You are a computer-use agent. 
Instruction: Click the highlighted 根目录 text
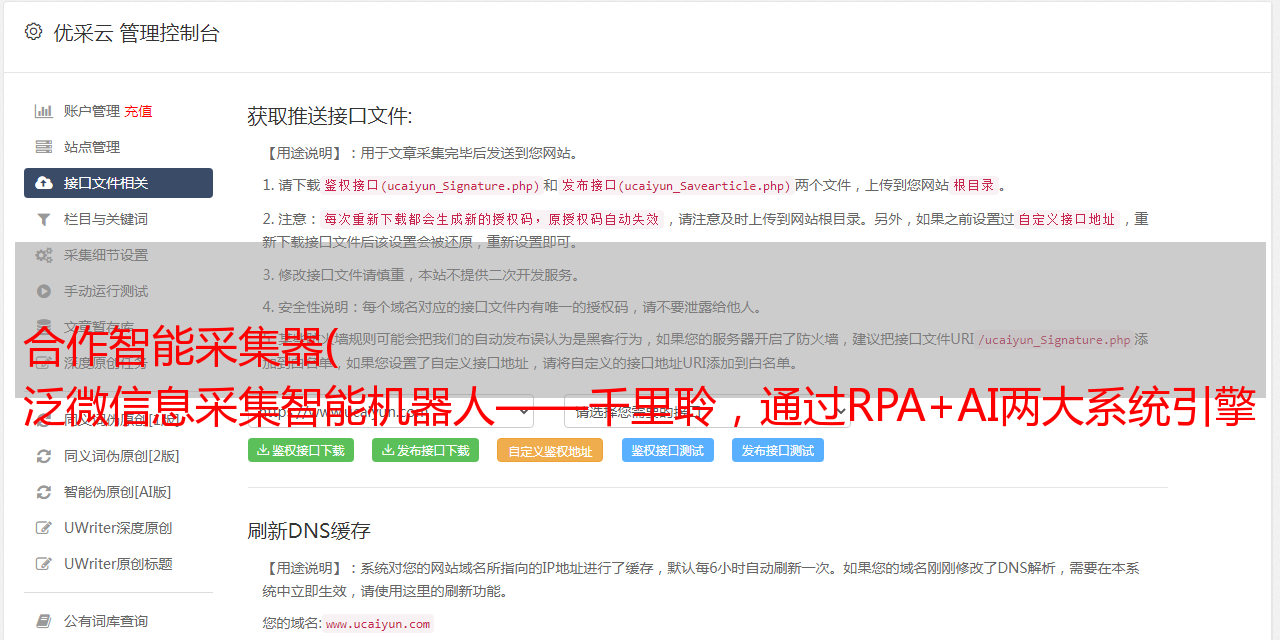coord(974,186)
